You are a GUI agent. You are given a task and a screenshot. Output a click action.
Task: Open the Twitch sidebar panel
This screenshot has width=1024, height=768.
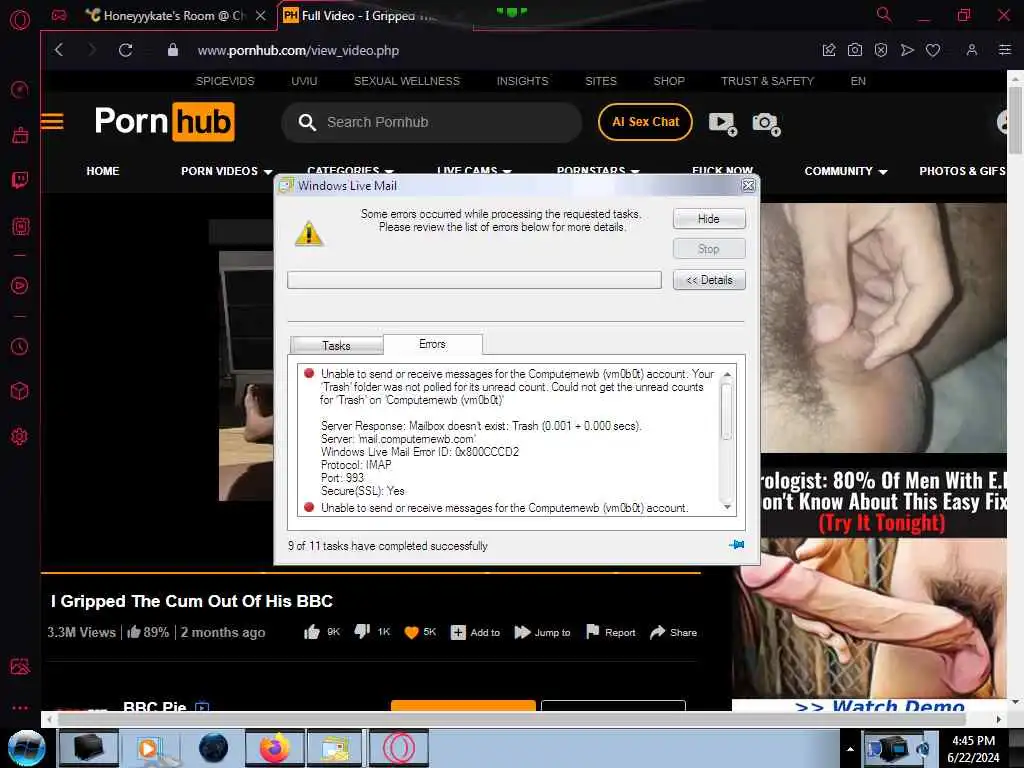tap(20, 180)
